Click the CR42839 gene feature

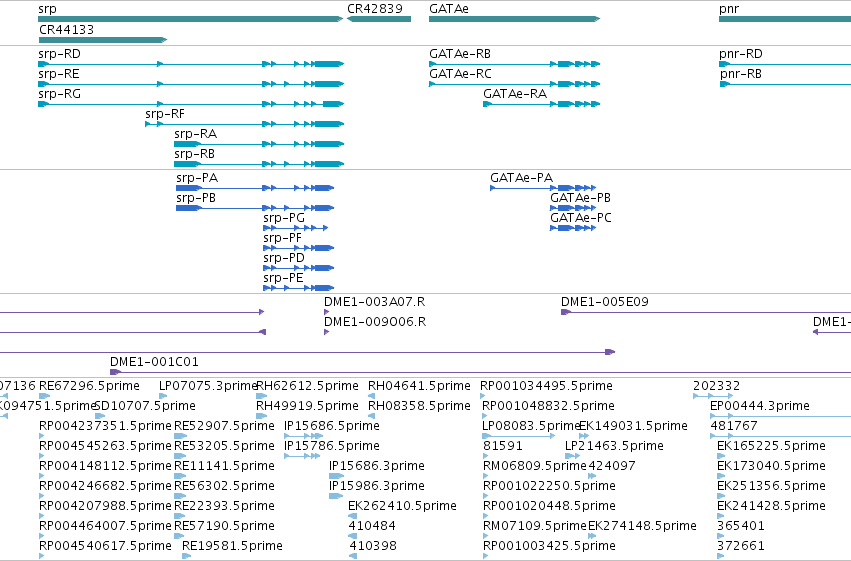(379, 19)
